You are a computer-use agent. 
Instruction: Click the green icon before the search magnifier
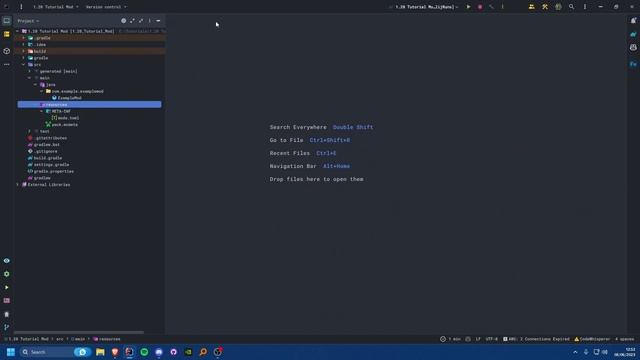[x=558, y=7]
